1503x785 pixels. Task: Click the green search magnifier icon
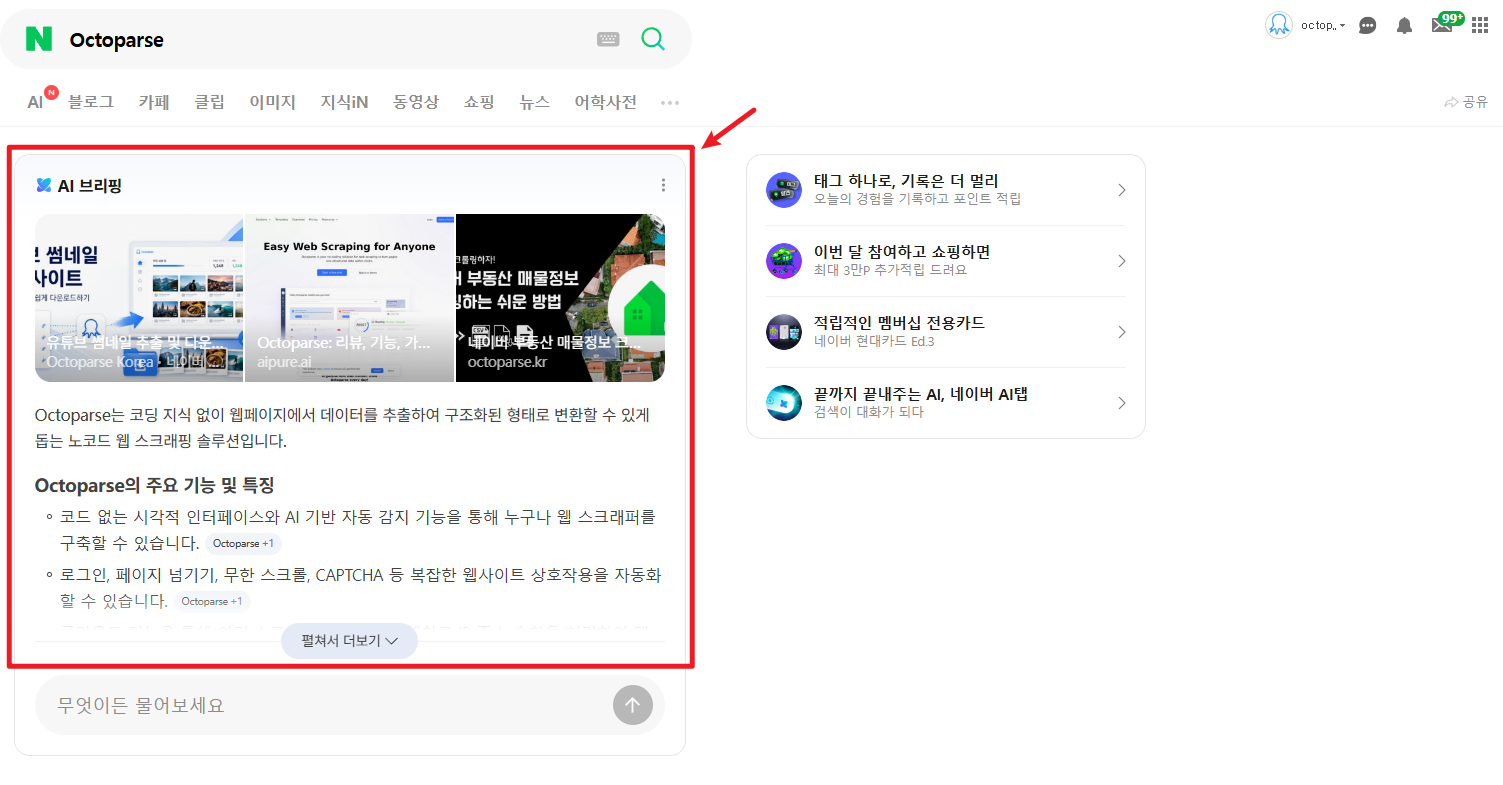click(653, 39)
